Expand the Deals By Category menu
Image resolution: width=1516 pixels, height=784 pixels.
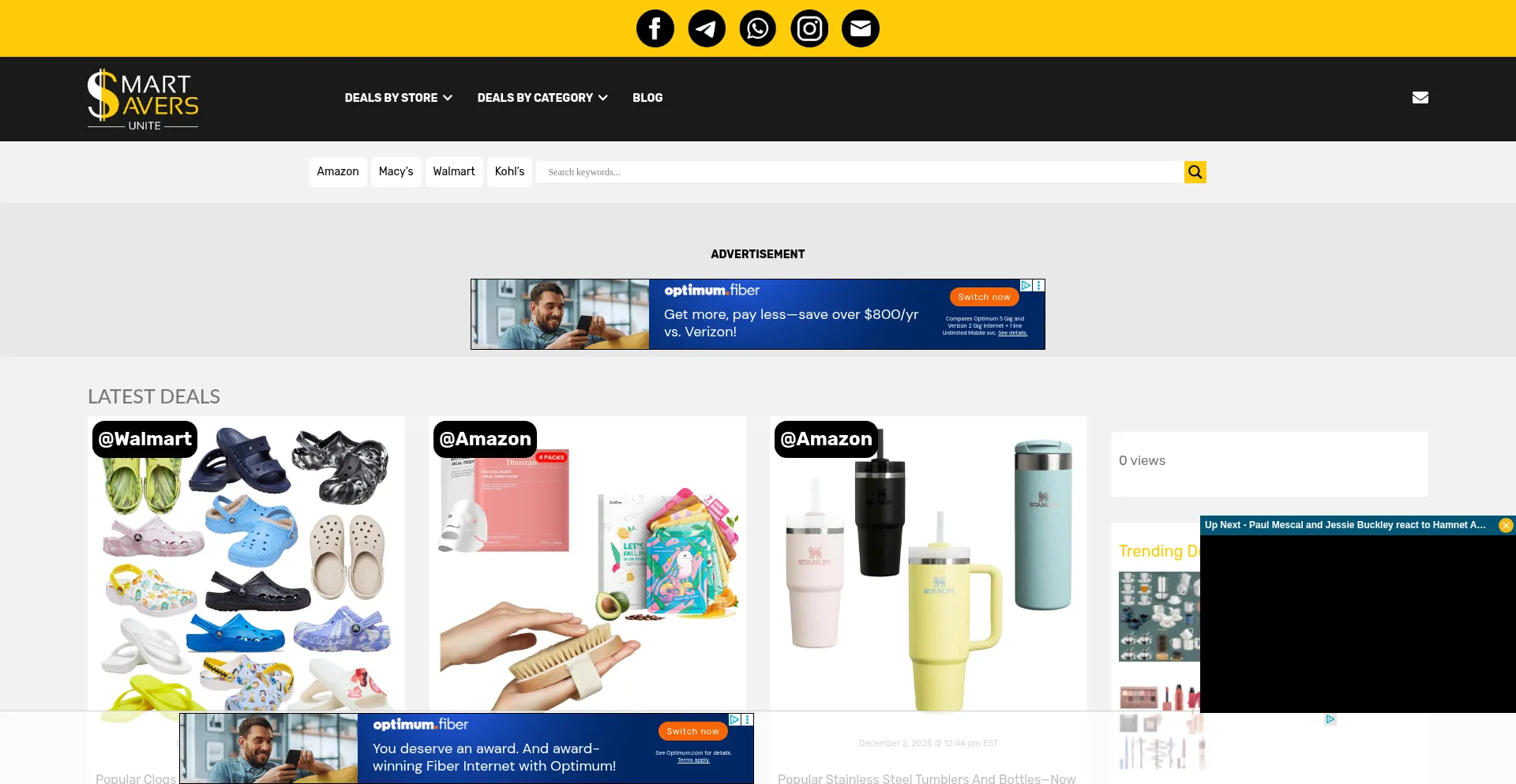coord(542,98)
